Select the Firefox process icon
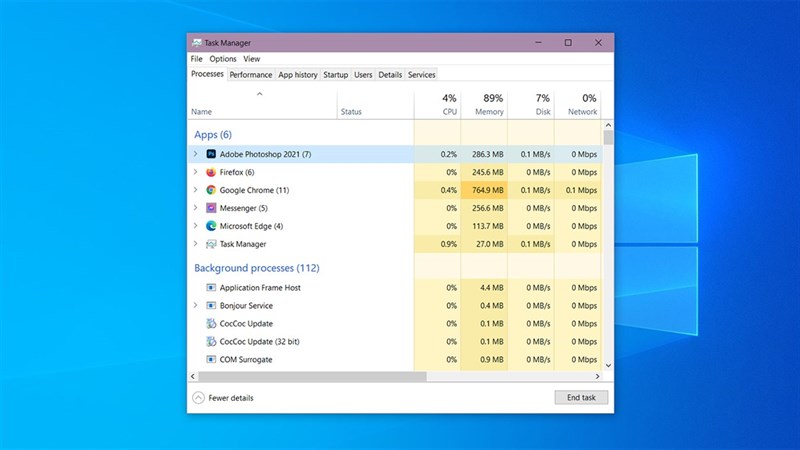Image resolution: width=800 pixels, height=450 pixels. [x=211, y=172]
